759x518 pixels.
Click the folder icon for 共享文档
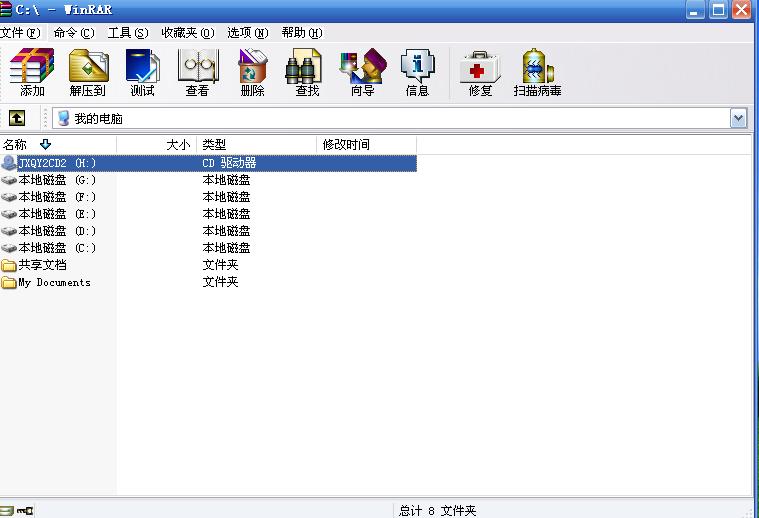coord(9,265)
